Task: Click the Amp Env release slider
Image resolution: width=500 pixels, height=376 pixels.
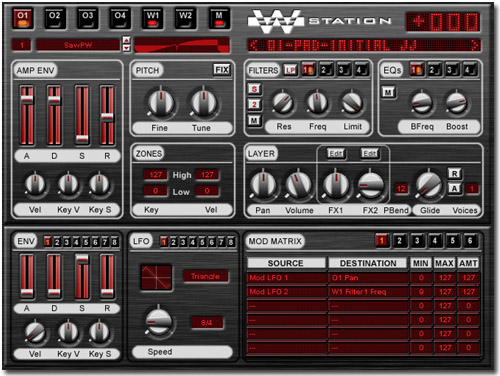Action: pyautogui.click(x=107, y=115)
